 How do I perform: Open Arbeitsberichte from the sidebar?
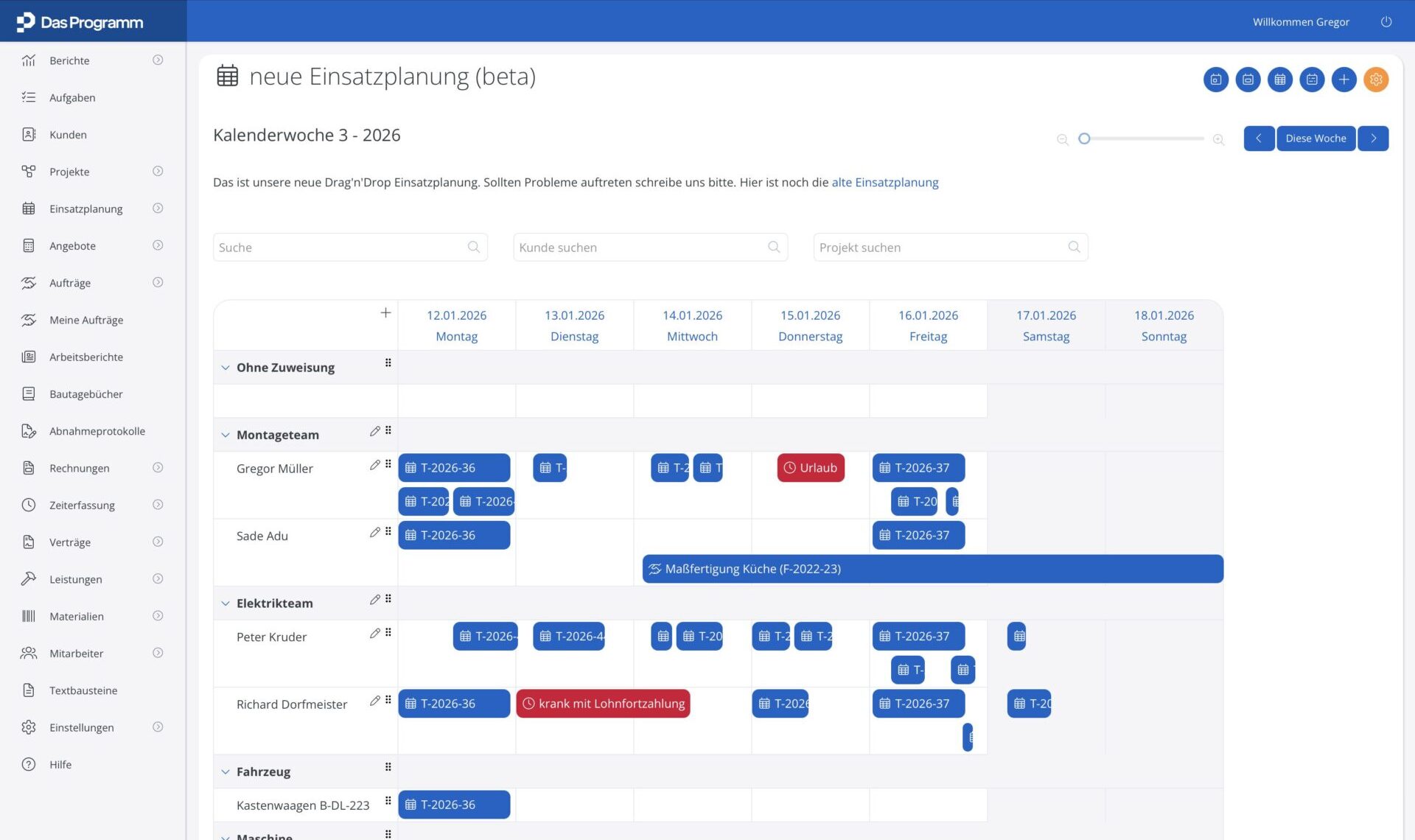pyautogui.click(x=86, y=357)
